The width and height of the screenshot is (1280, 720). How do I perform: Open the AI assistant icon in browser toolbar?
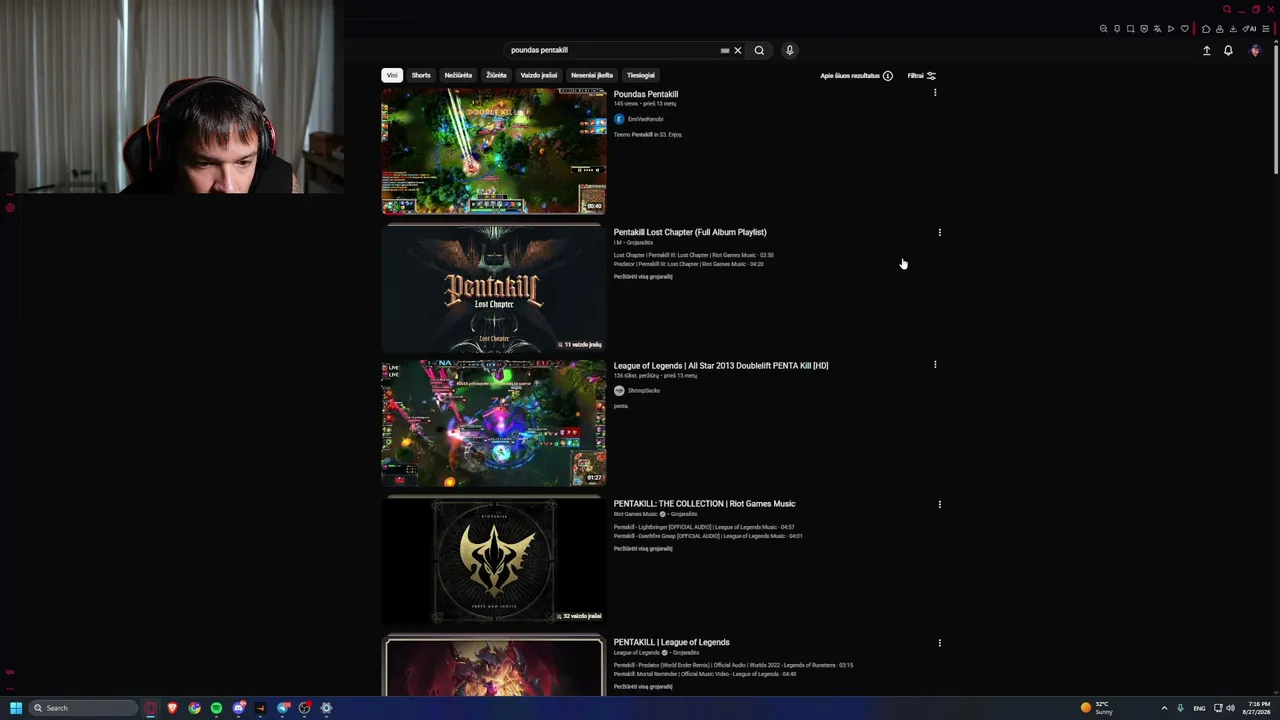pyautogui.click(x=1249, y=29)
